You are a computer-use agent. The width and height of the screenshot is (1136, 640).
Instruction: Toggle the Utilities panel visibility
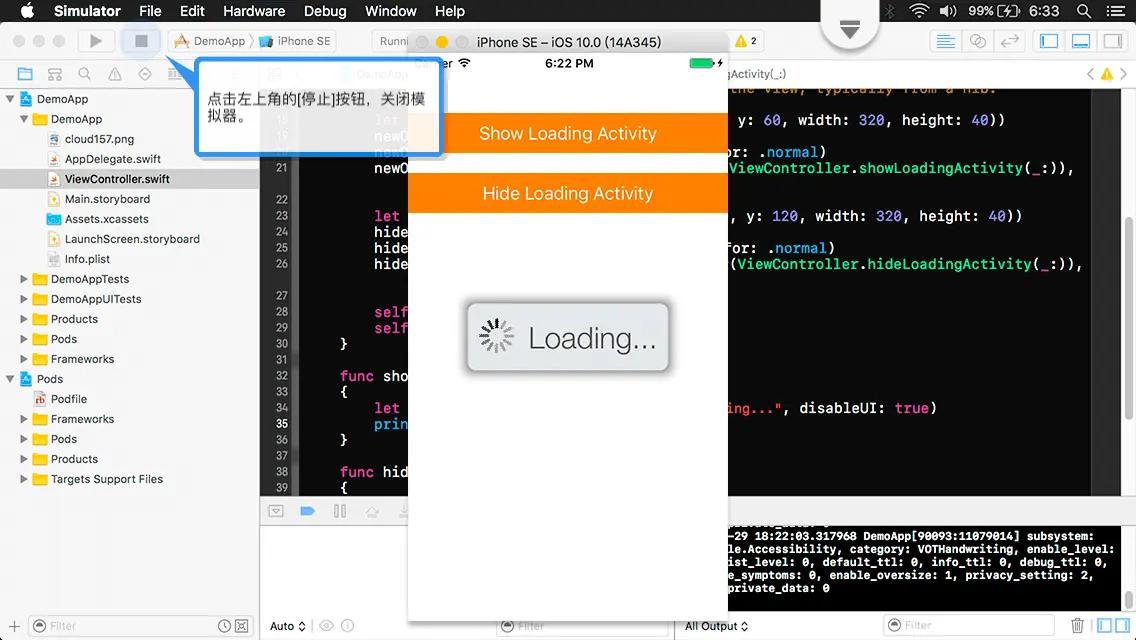click(x=1113, y=41)
